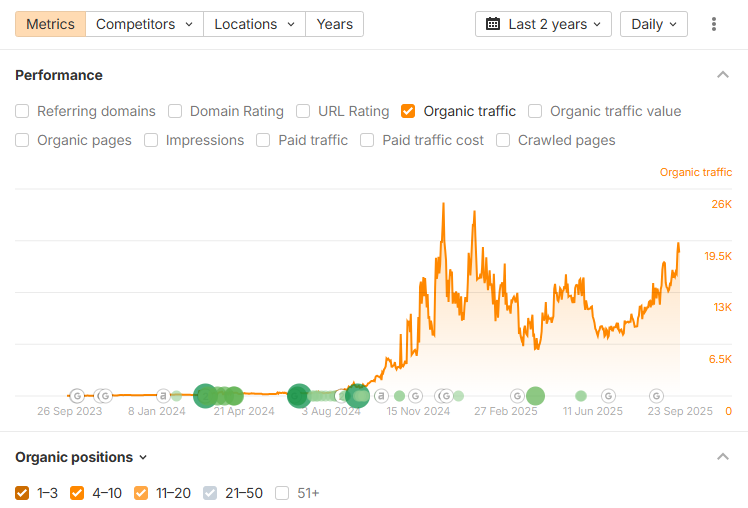
Task: Open the Last 2 years date dropdown
Action: (543, 24)
